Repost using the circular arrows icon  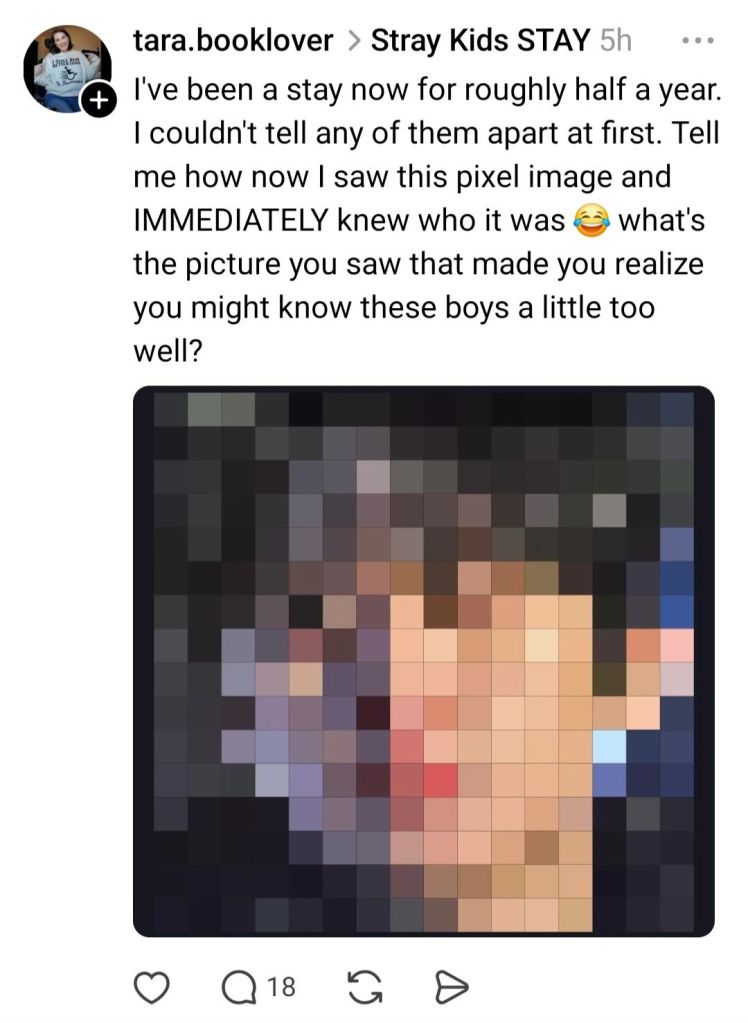point(365,987)
